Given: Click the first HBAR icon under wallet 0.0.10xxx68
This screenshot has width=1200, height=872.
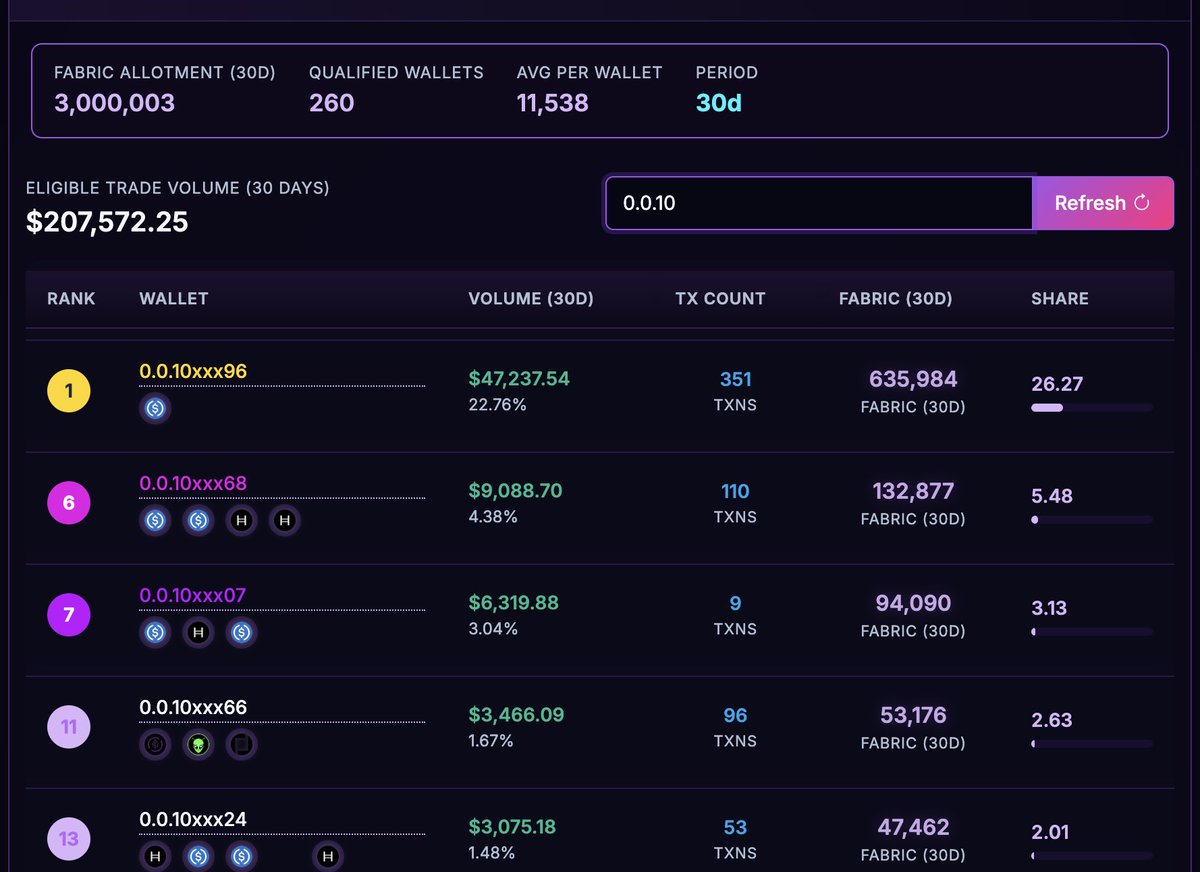Looking at the screenshot, I should pos(241,520).
